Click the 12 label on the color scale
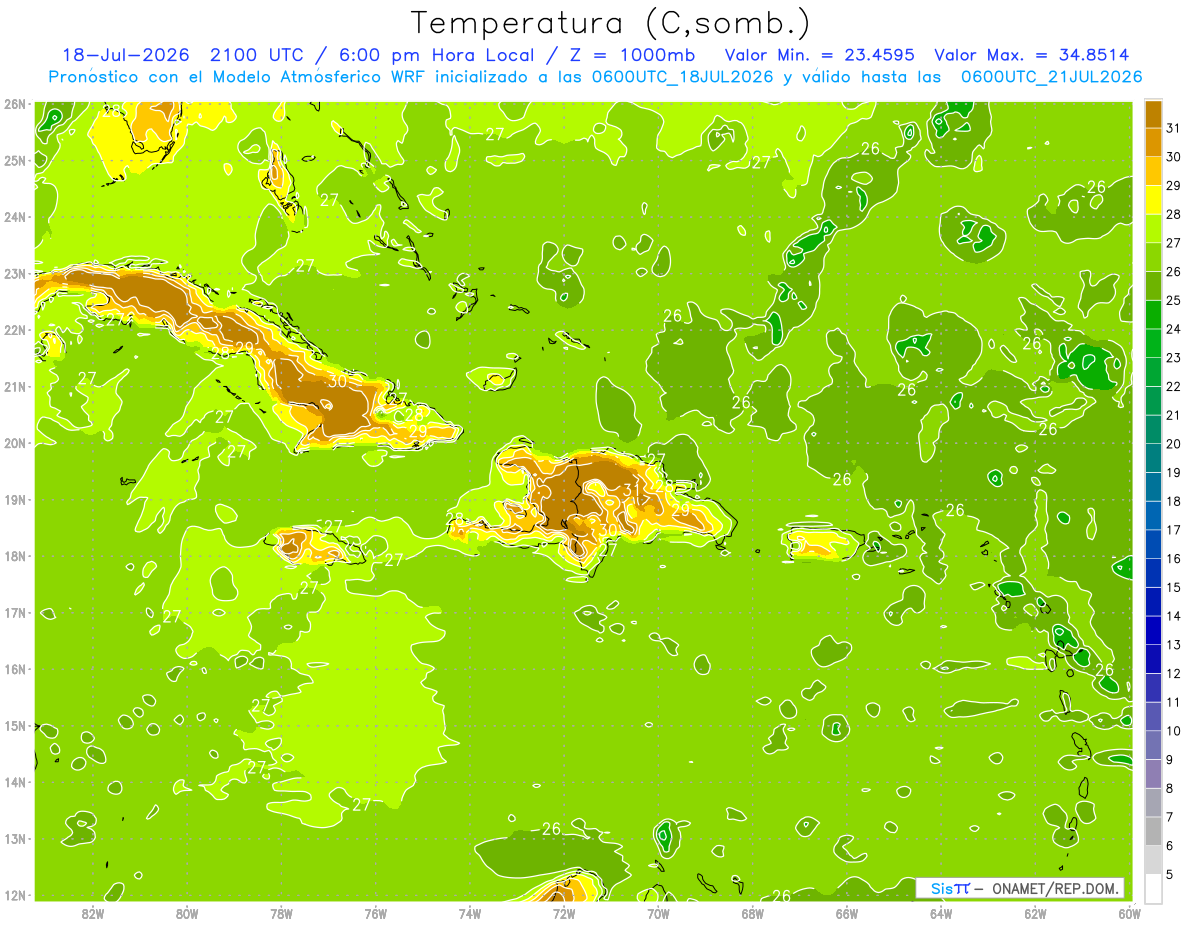 click(1173, 673)
